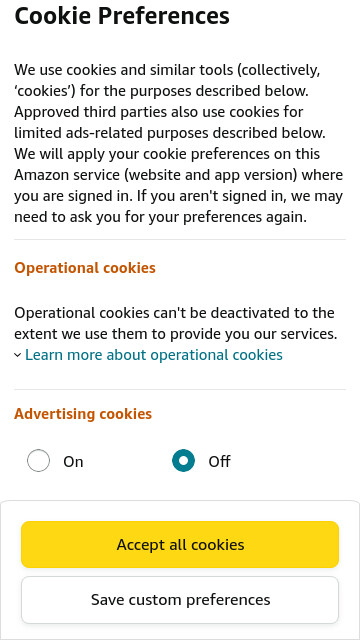This screenshot has height=640, width=360.
Task: Click the divider line above Operational cookies
Action: 180,240
